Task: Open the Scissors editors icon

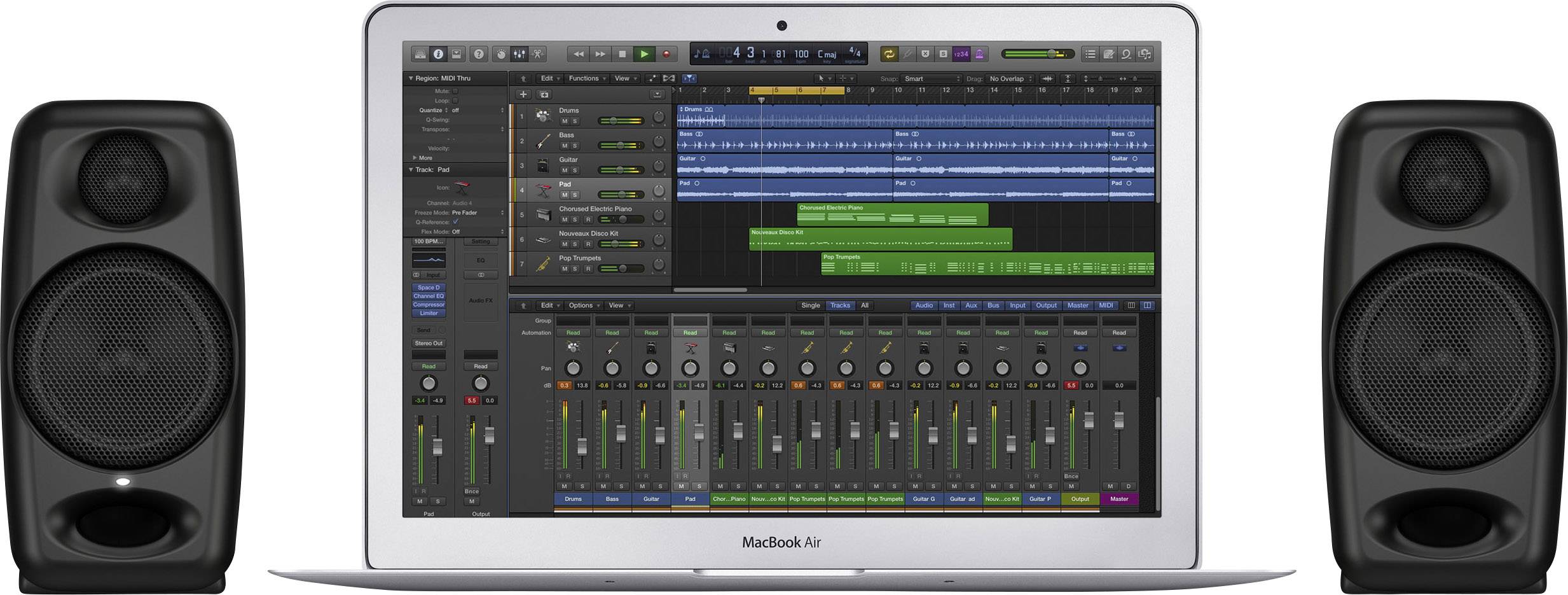Action: click(538, 54)
